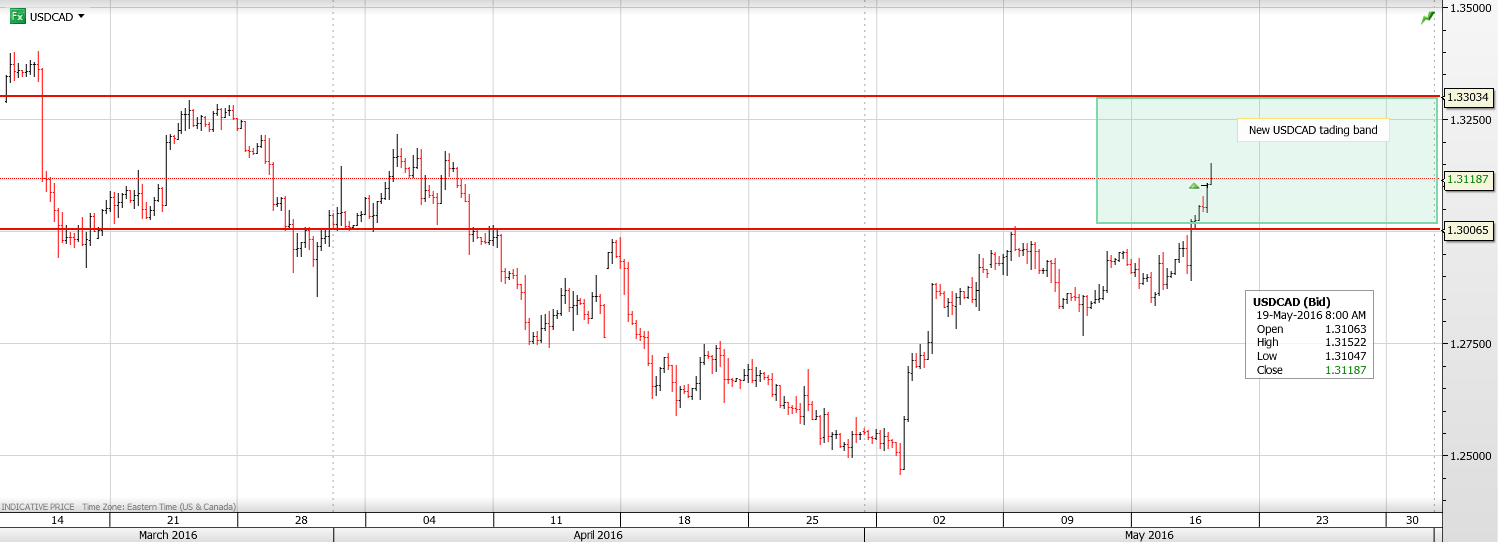Image resolution: width=1498 pixels, height=542 pixels.
Task: Click the 'April 2016' month axis label
Action: click(598, 535)
